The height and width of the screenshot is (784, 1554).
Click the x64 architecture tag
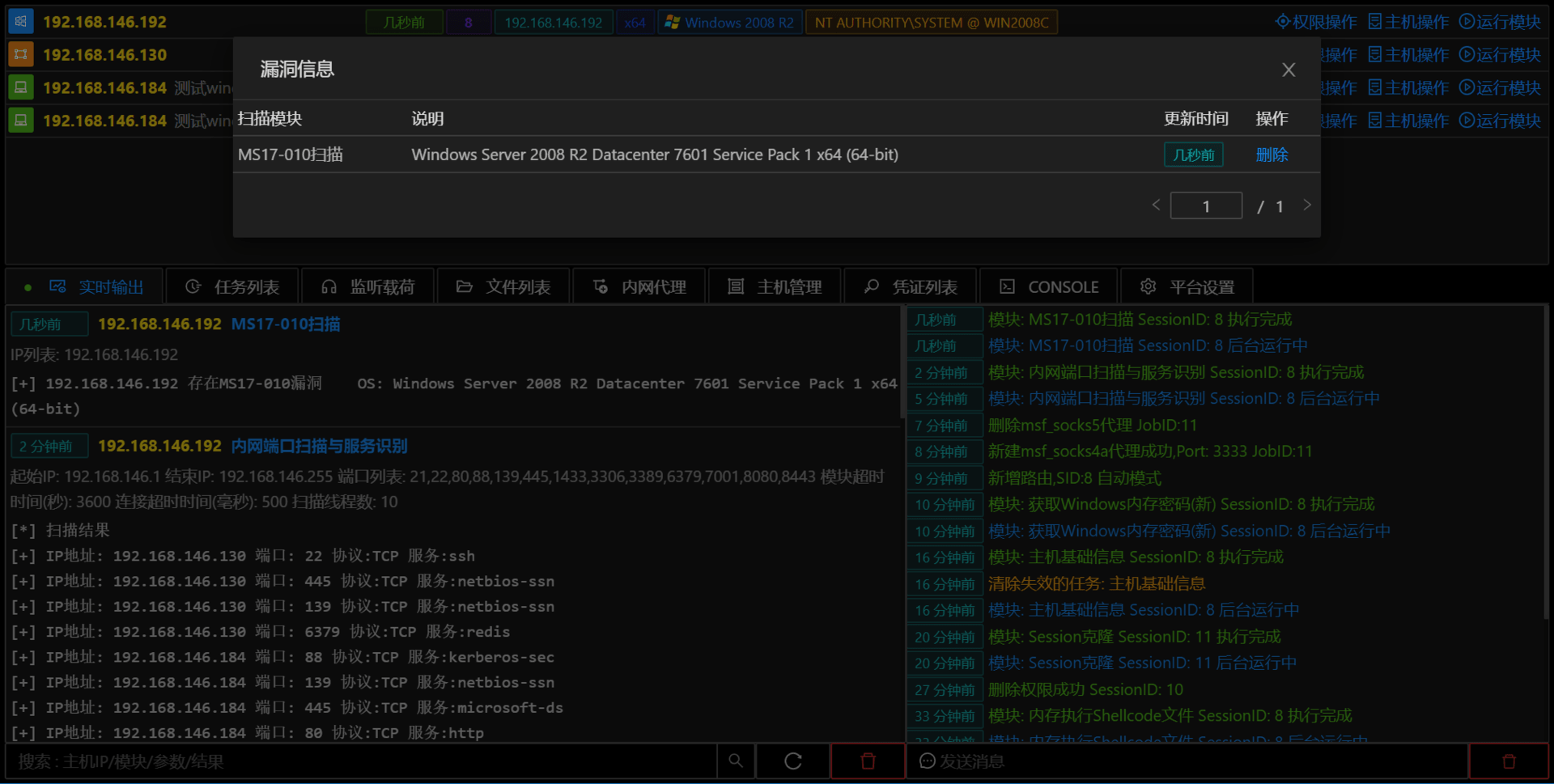(x=635, y=23)
